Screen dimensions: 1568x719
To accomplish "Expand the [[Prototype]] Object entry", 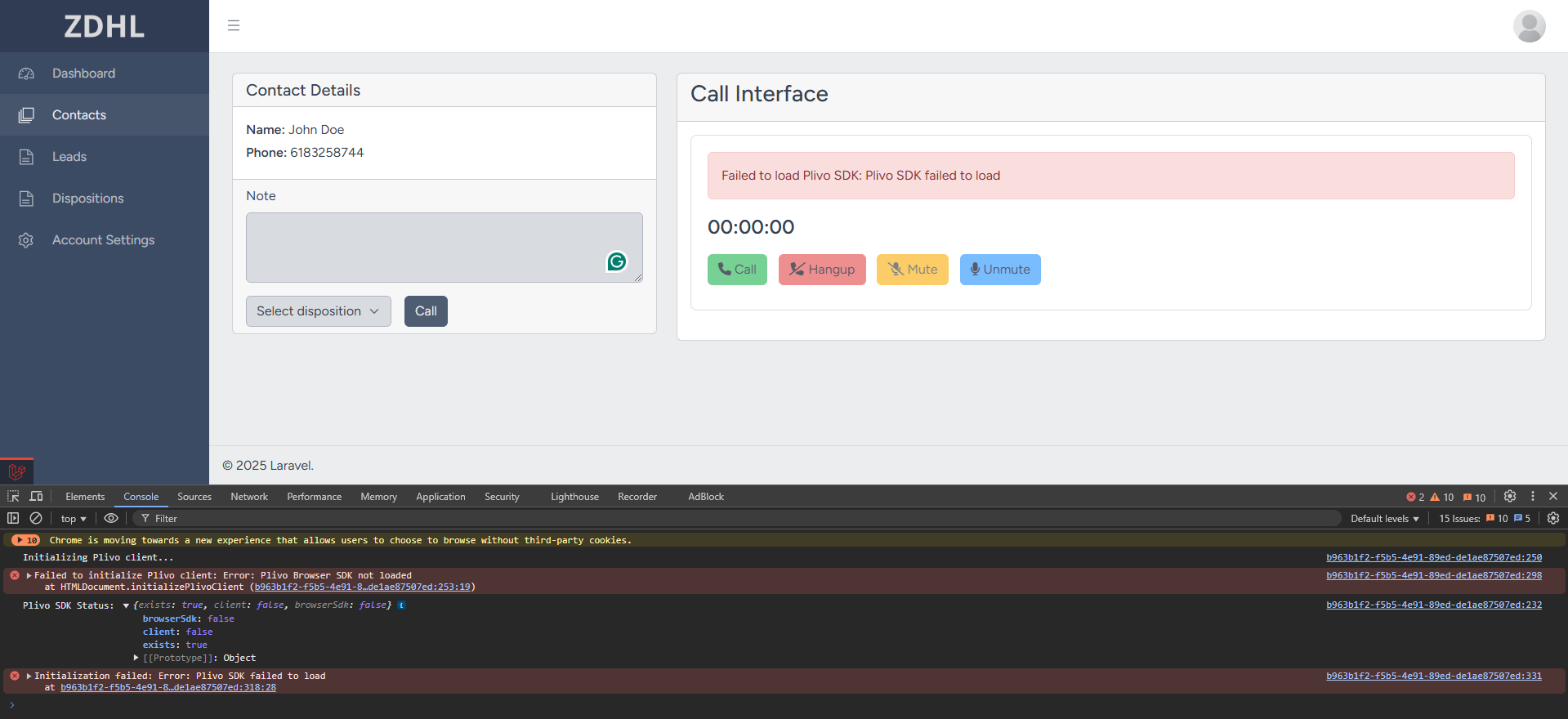I will [136, 658].
